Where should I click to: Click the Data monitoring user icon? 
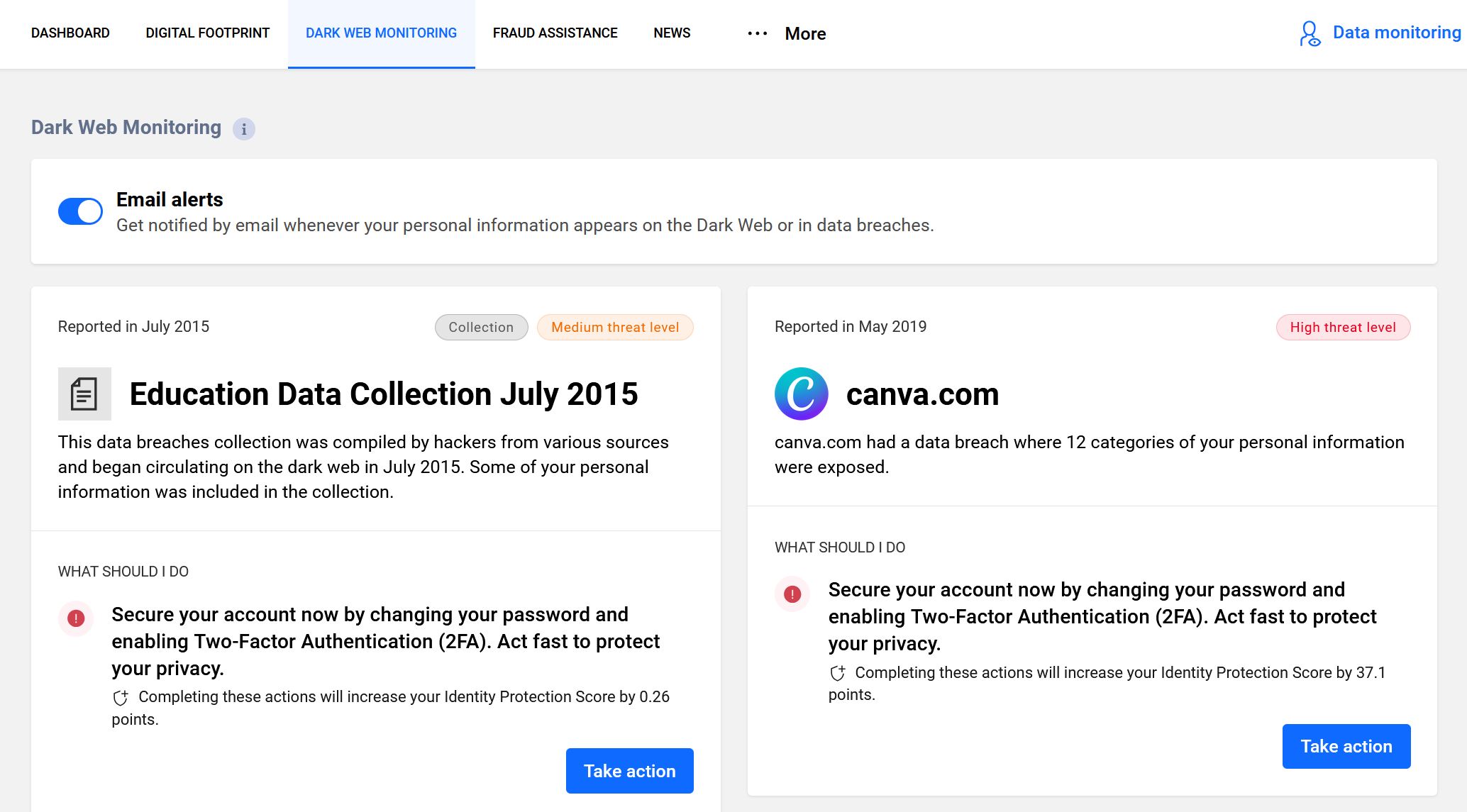tap(1310, 33)
